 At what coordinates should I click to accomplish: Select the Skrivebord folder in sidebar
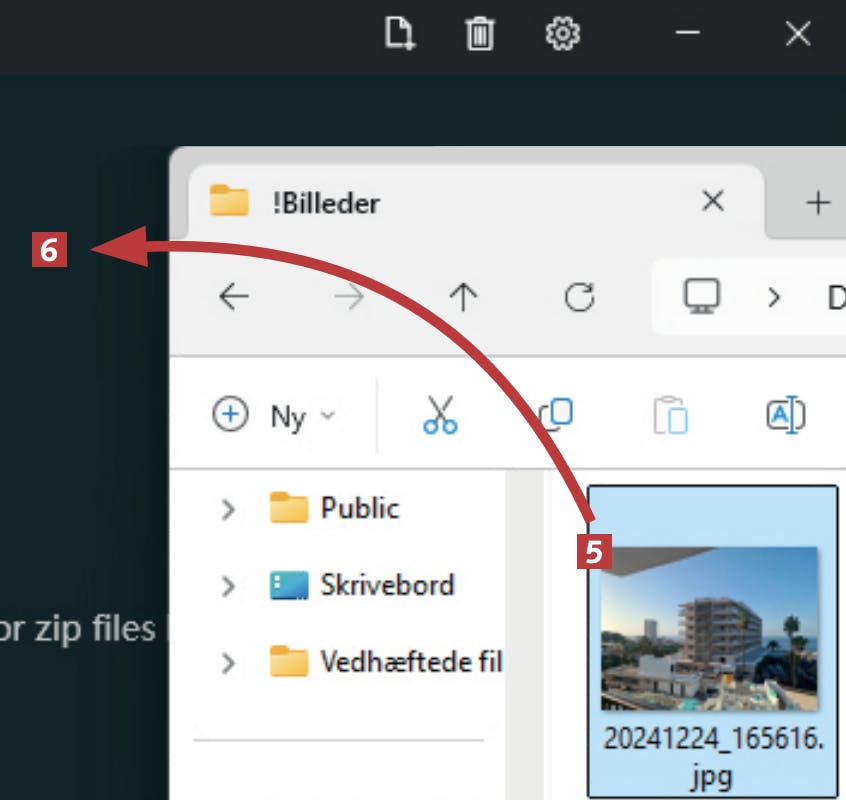(x=386, y=585)
